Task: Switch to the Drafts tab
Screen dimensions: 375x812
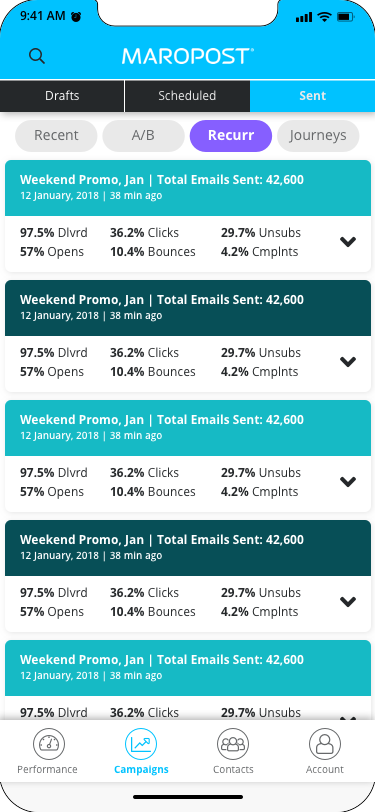Action: [62, 96]
